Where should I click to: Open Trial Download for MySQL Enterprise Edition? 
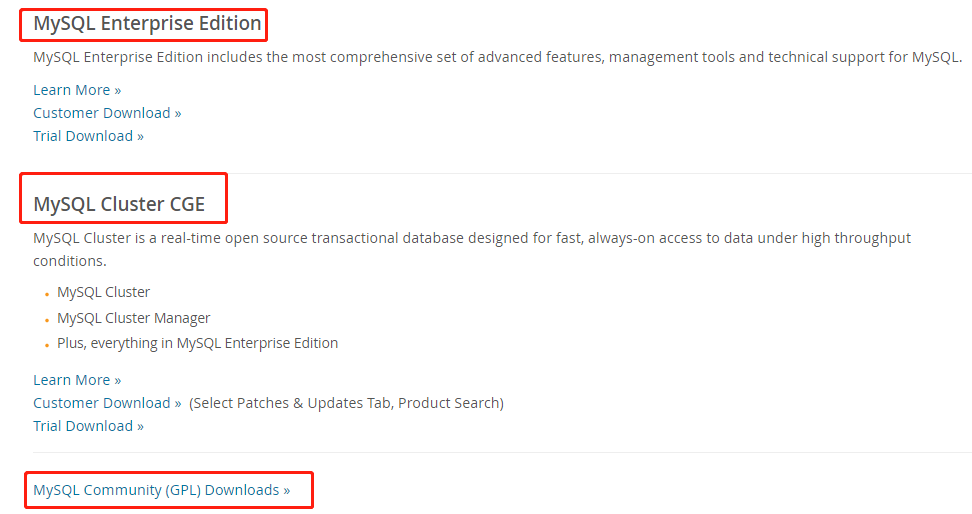tap(88, 136)
